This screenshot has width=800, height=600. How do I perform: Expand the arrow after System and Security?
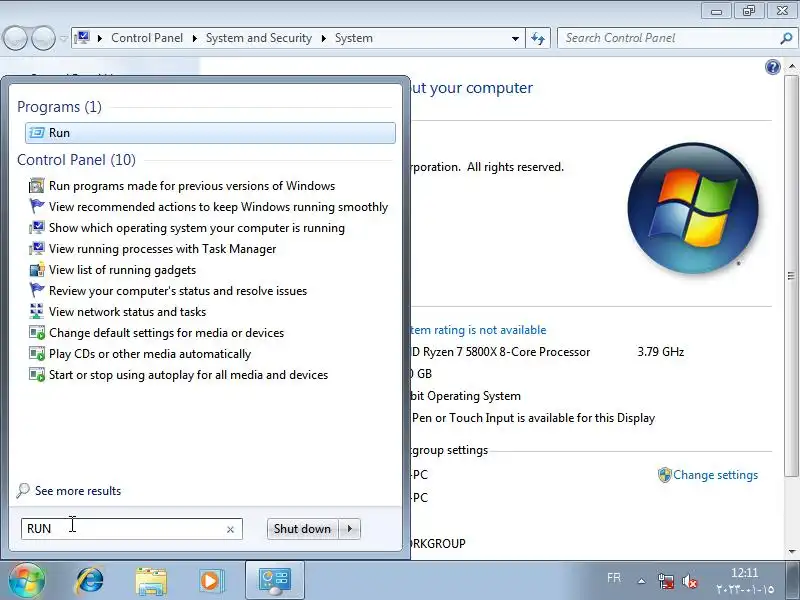tap(323, 38)
